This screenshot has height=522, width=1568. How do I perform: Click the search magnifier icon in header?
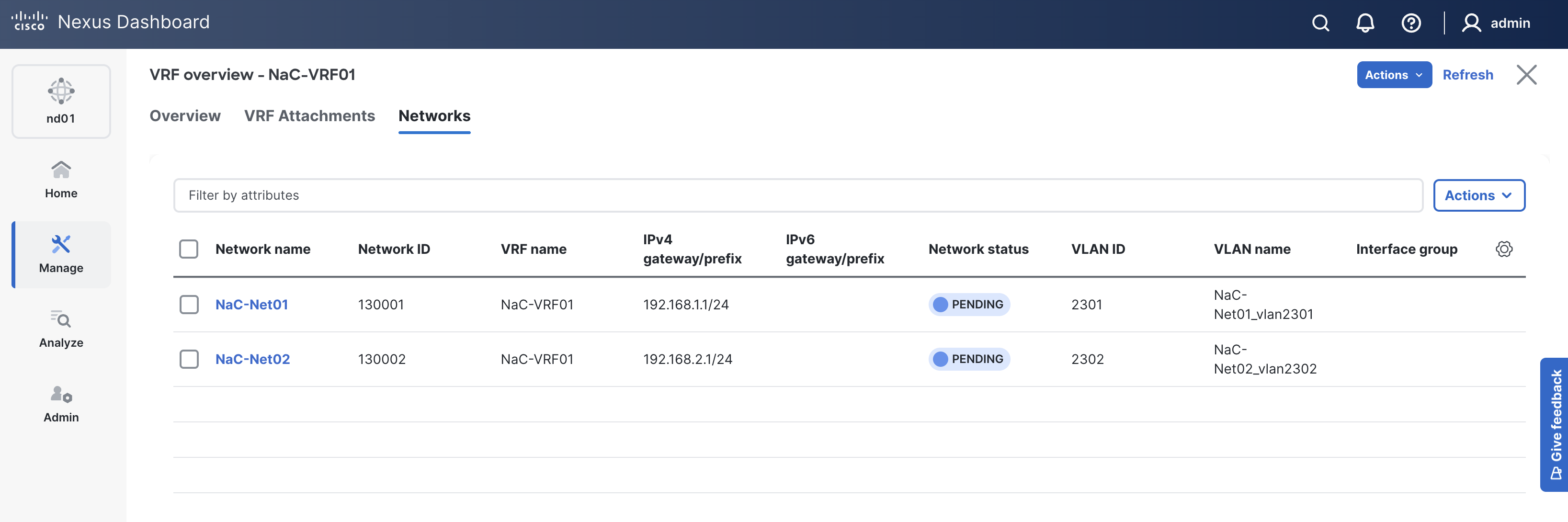tap(1320, 23)
